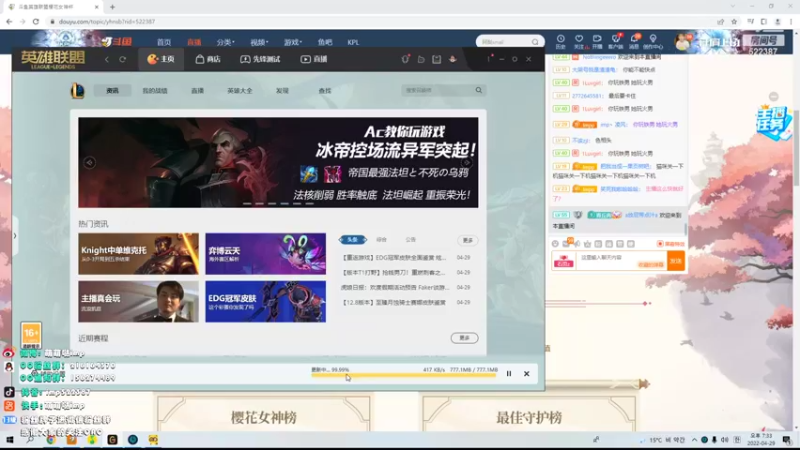
Task: Switch to the 先锋测试 tab
Action: click(x=260, y=59)
